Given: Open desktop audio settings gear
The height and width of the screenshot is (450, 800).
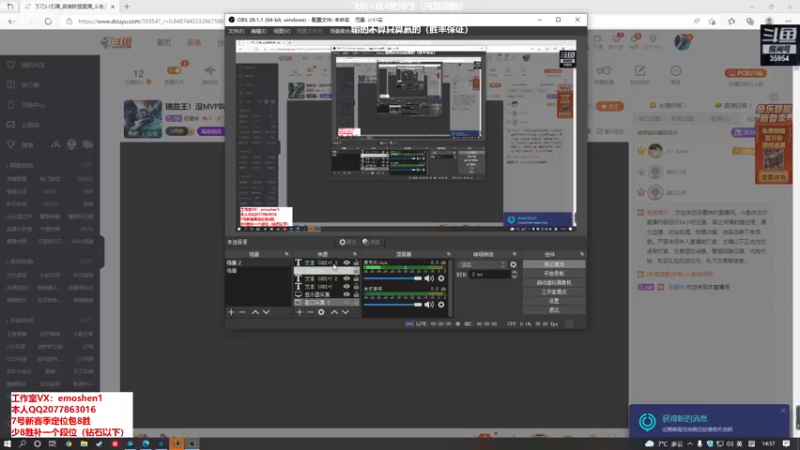Looking at the screenshot, I should click(441, 305).
